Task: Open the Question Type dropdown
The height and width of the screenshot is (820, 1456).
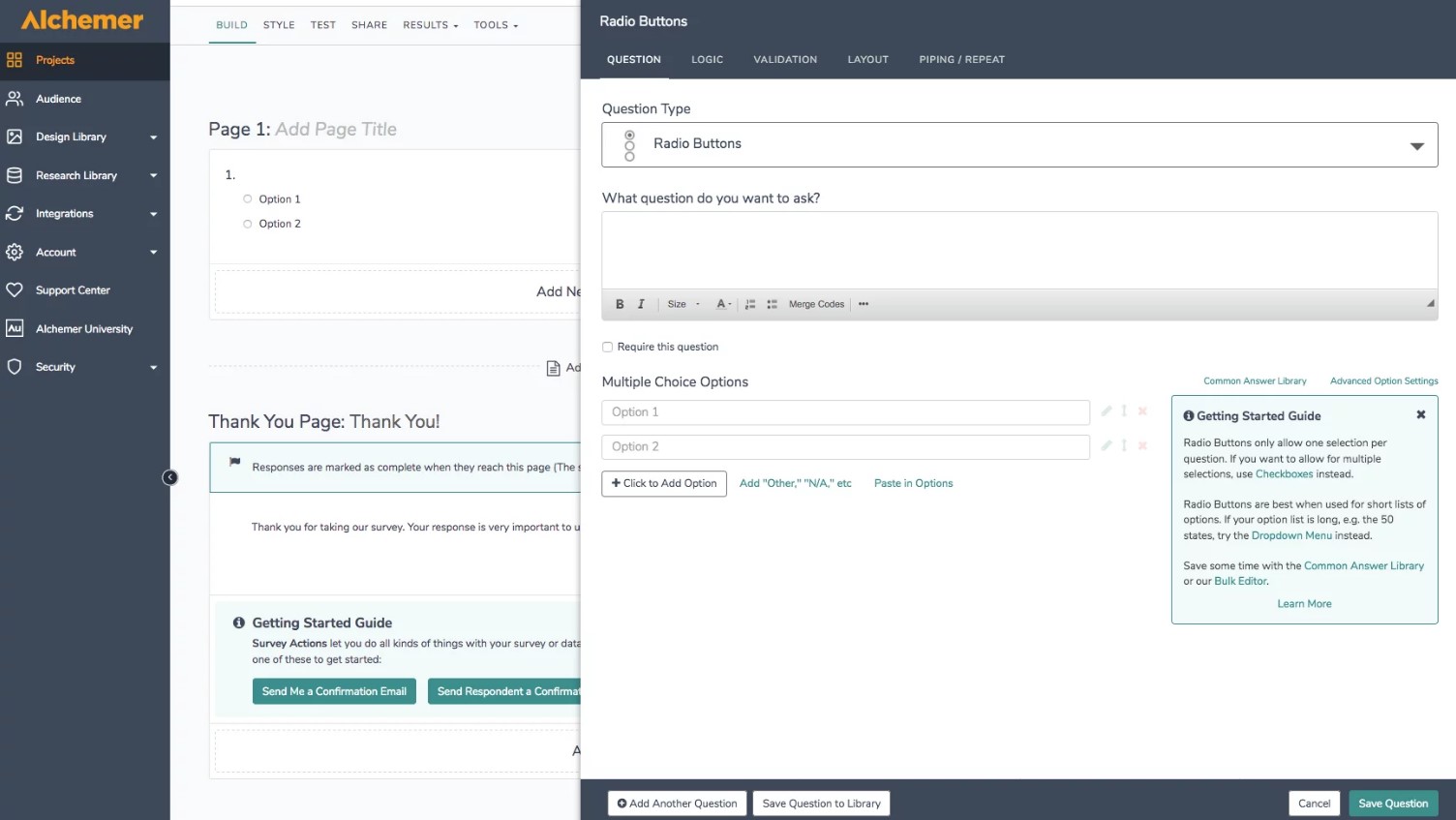Action: point(1019,144)
